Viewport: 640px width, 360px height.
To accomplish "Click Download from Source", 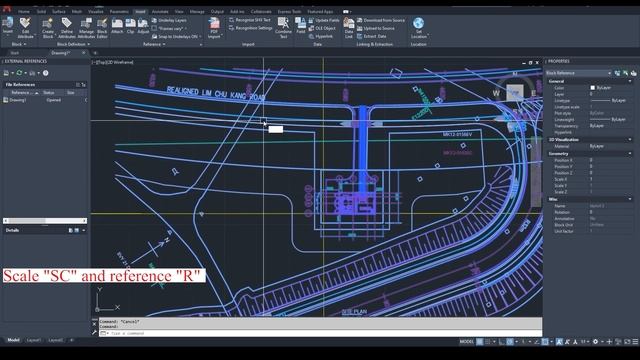I will pyautogui.click(x=381, y=20).
